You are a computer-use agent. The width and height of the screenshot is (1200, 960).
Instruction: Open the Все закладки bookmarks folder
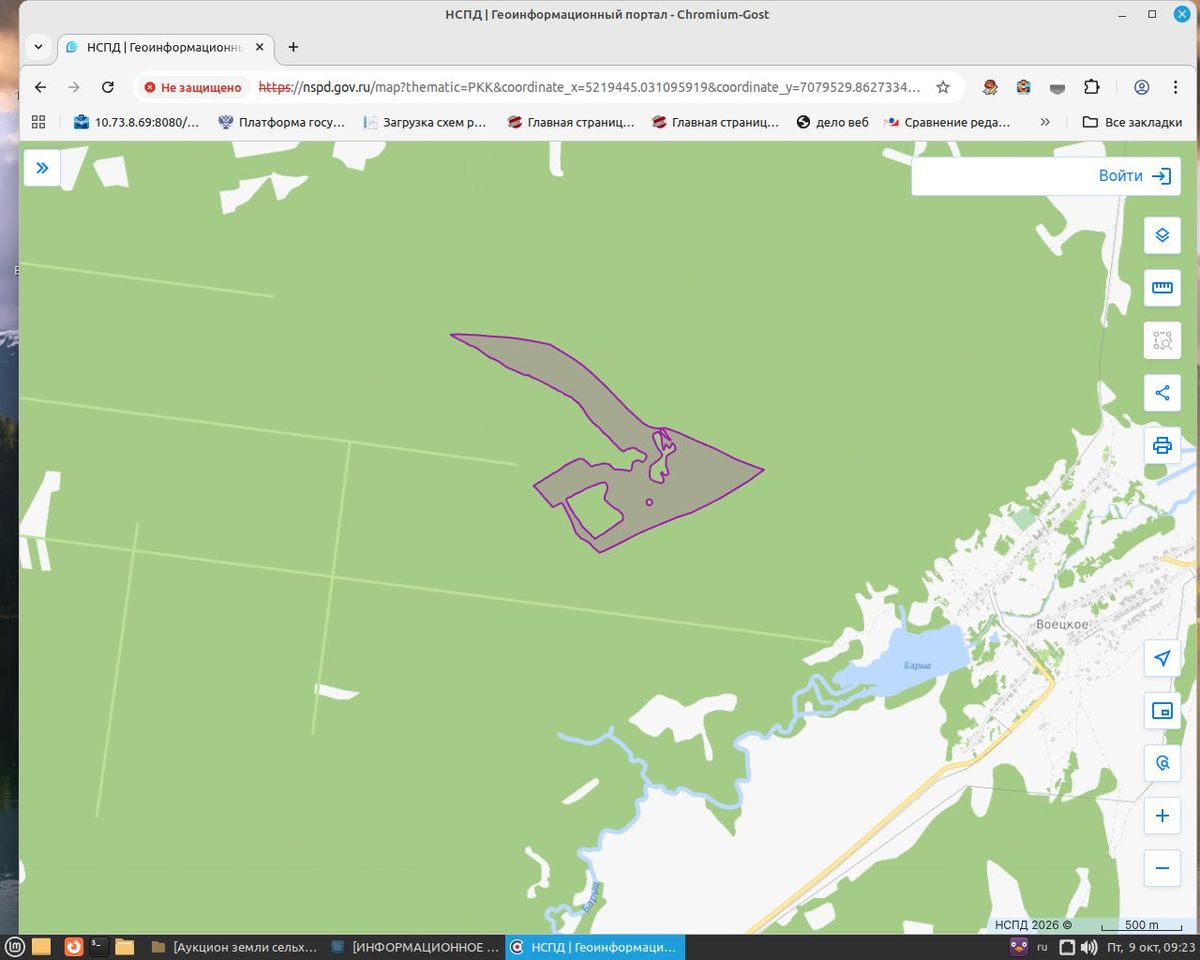(1132, 122)
